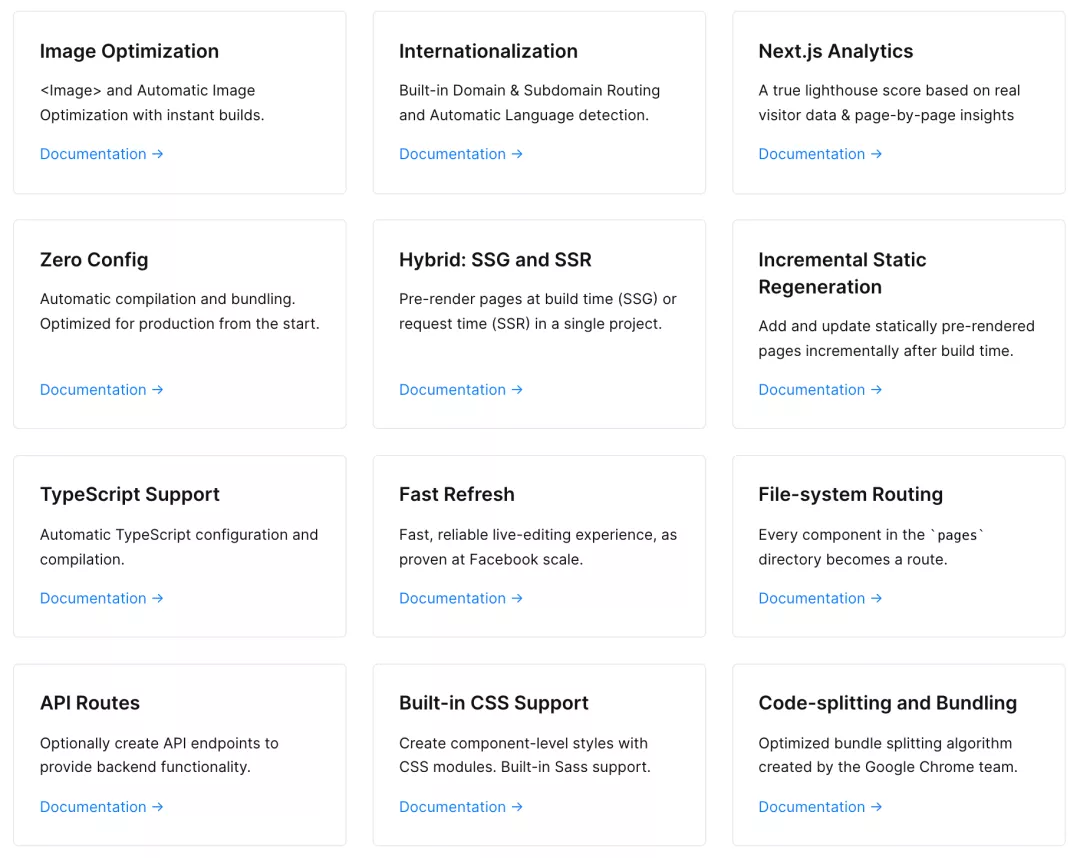
Task: Select the Fast Refresh card heading
Action: click(457, 495)
